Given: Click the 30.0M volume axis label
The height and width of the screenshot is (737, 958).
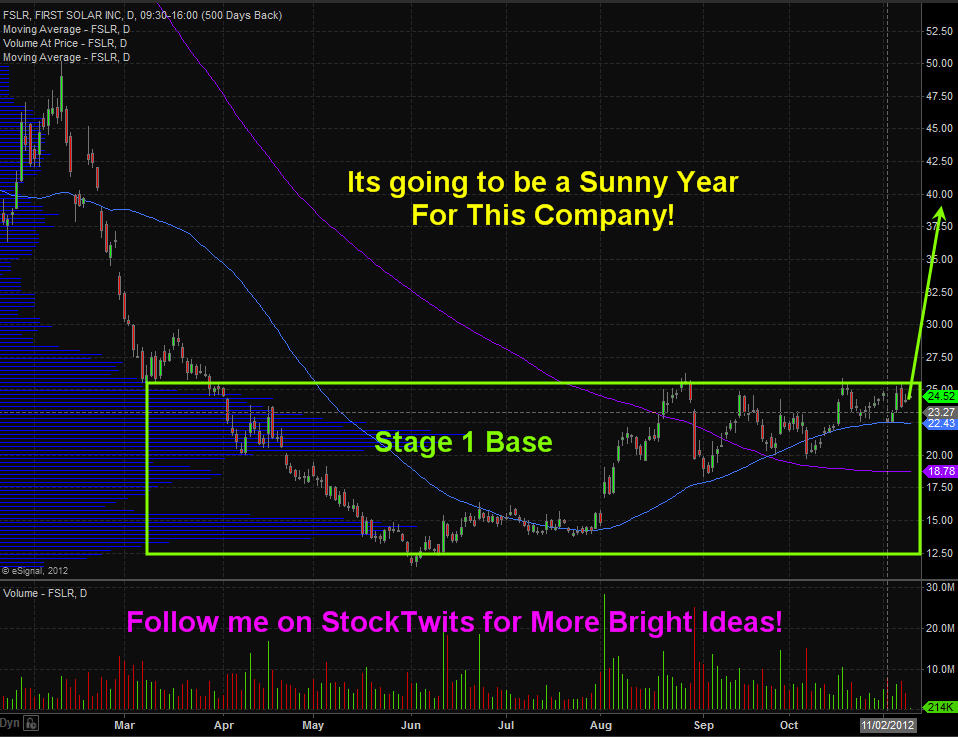Looking at the screenshot, I should (940, 587).
